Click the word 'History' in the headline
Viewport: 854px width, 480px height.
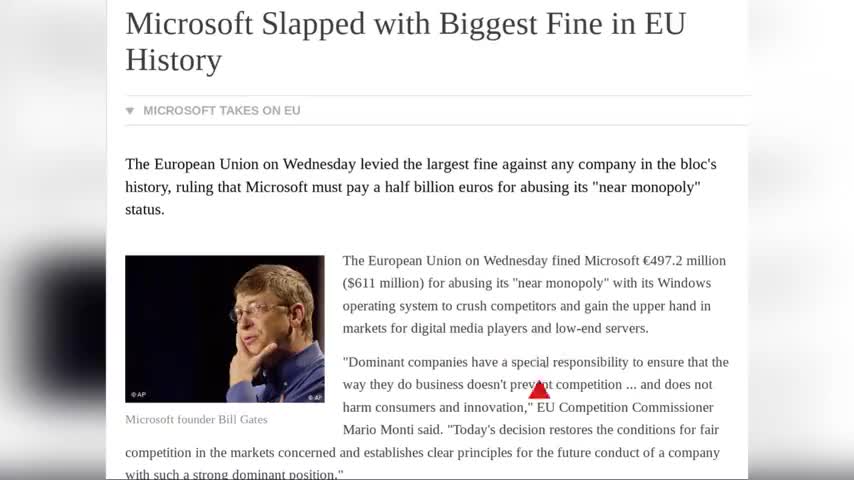pyautogui.click(x=173, y=60)
